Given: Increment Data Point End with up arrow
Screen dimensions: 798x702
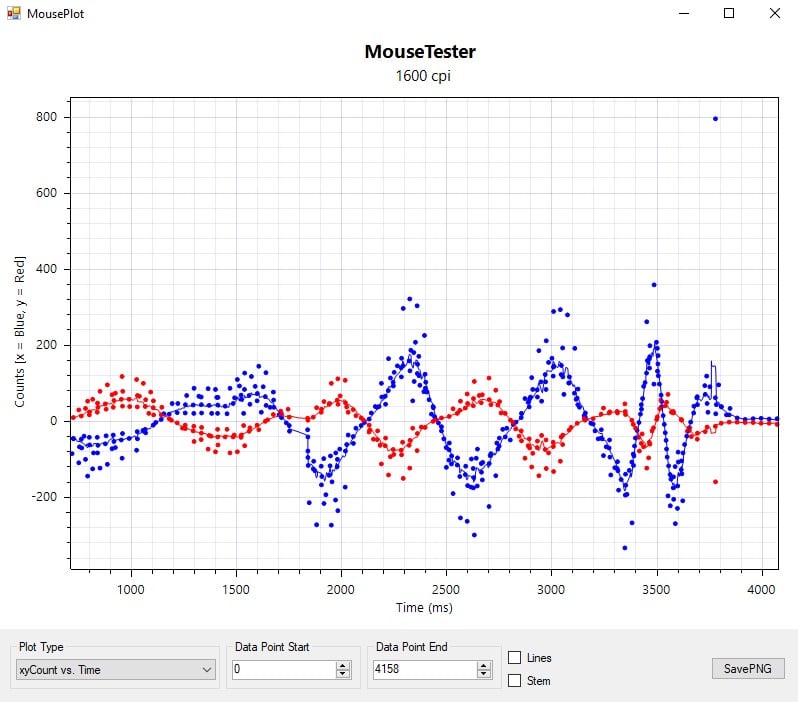Looking at the screenshot, I should 484,665.
